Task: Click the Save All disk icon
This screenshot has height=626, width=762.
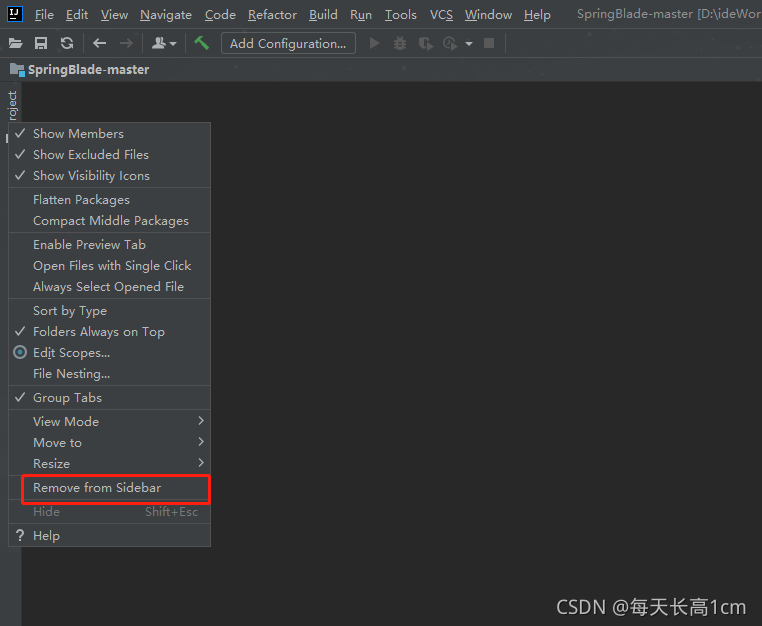Action: click(41, 43)
